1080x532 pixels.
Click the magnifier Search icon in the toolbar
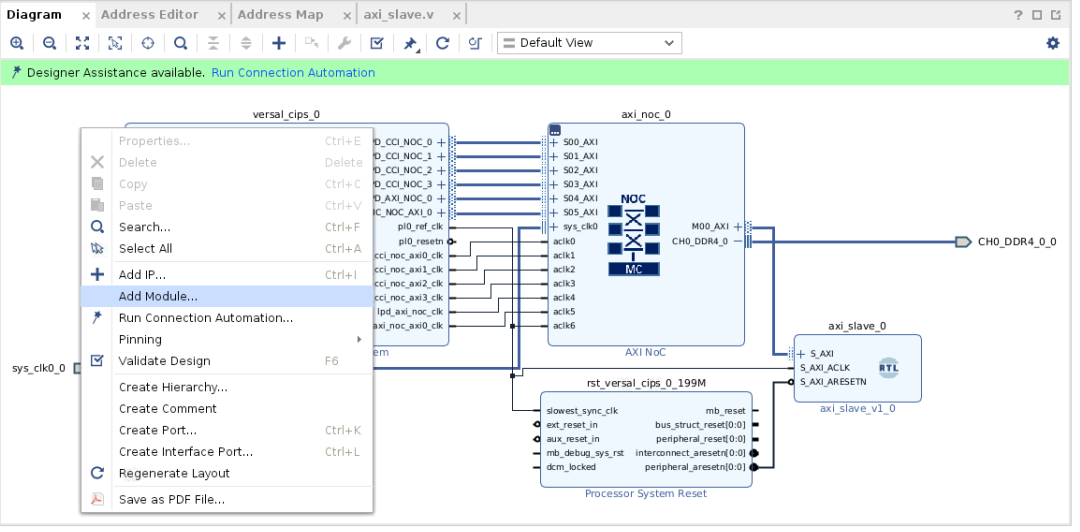(x=180, y=43)
